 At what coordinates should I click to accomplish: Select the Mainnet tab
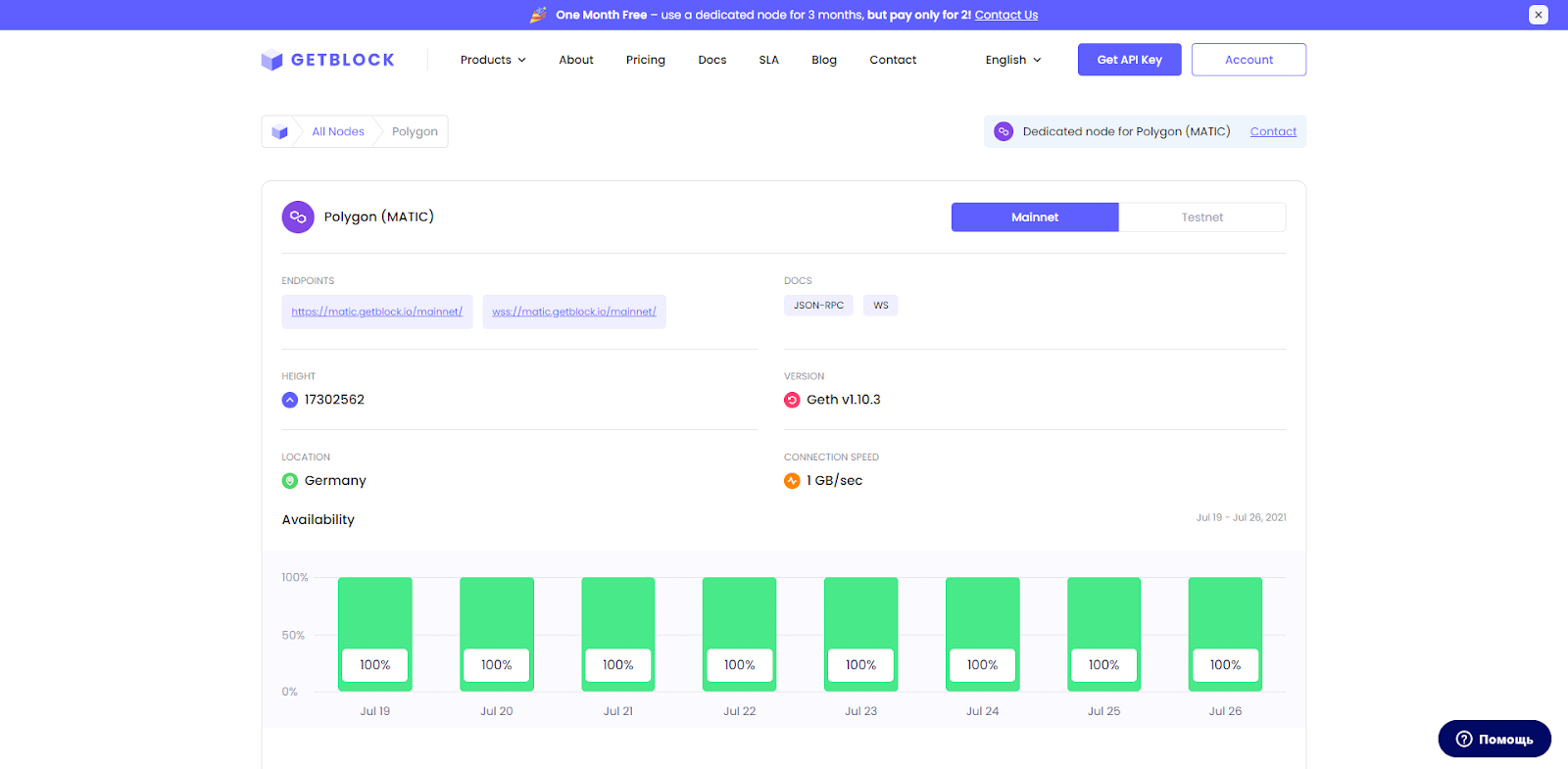click(1035, 217)
